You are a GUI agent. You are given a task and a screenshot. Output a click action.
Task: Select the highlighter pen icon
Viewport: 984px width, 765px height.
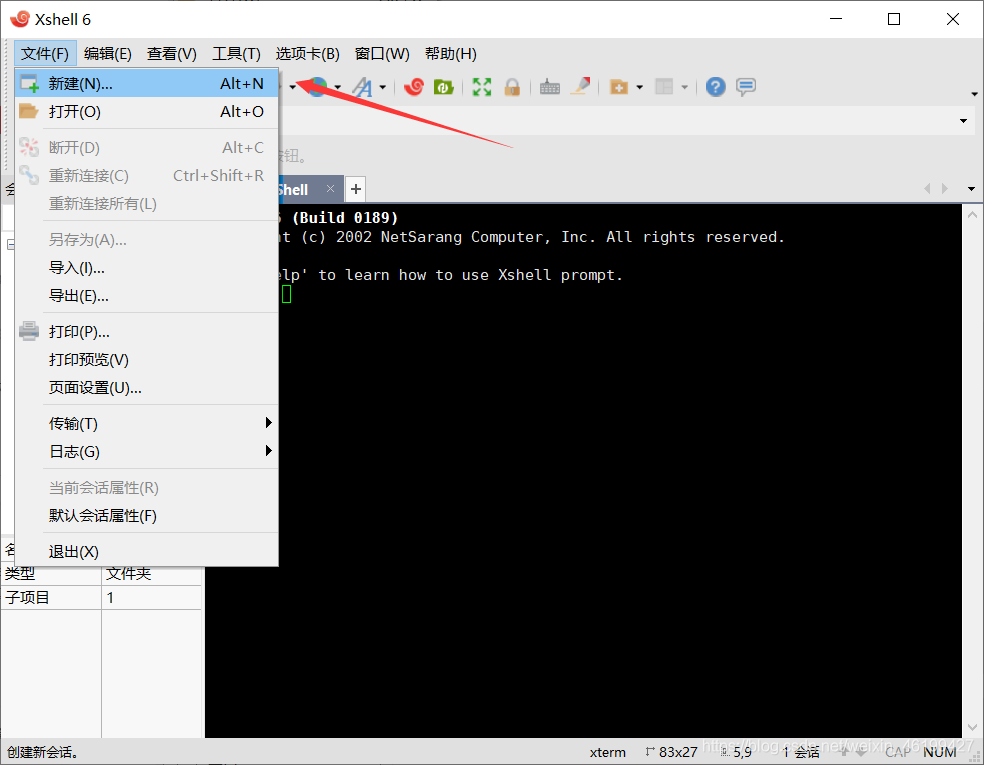[580, 87]
